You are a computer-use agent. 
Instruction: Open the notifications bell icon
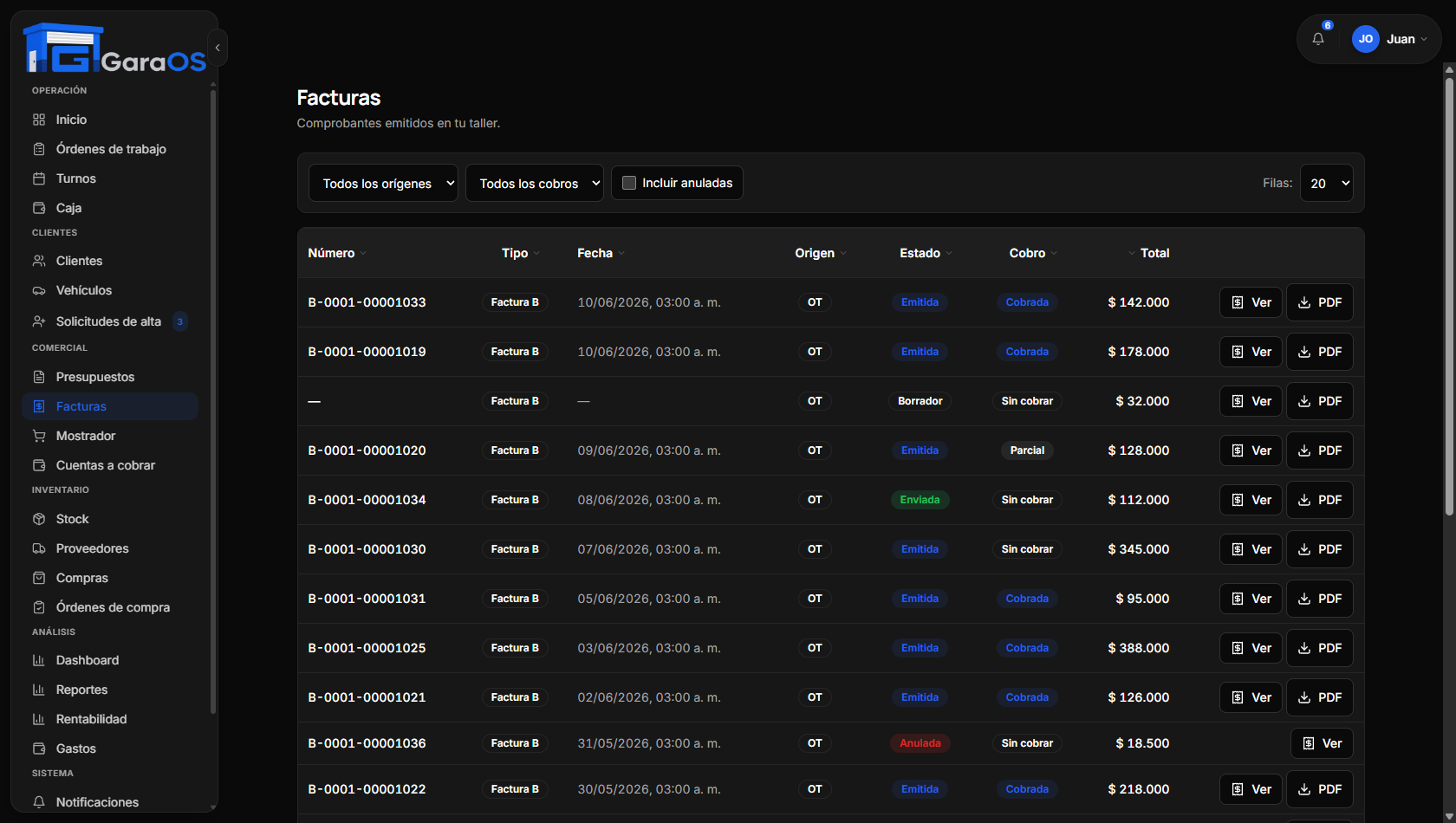tap(1318, 39)
